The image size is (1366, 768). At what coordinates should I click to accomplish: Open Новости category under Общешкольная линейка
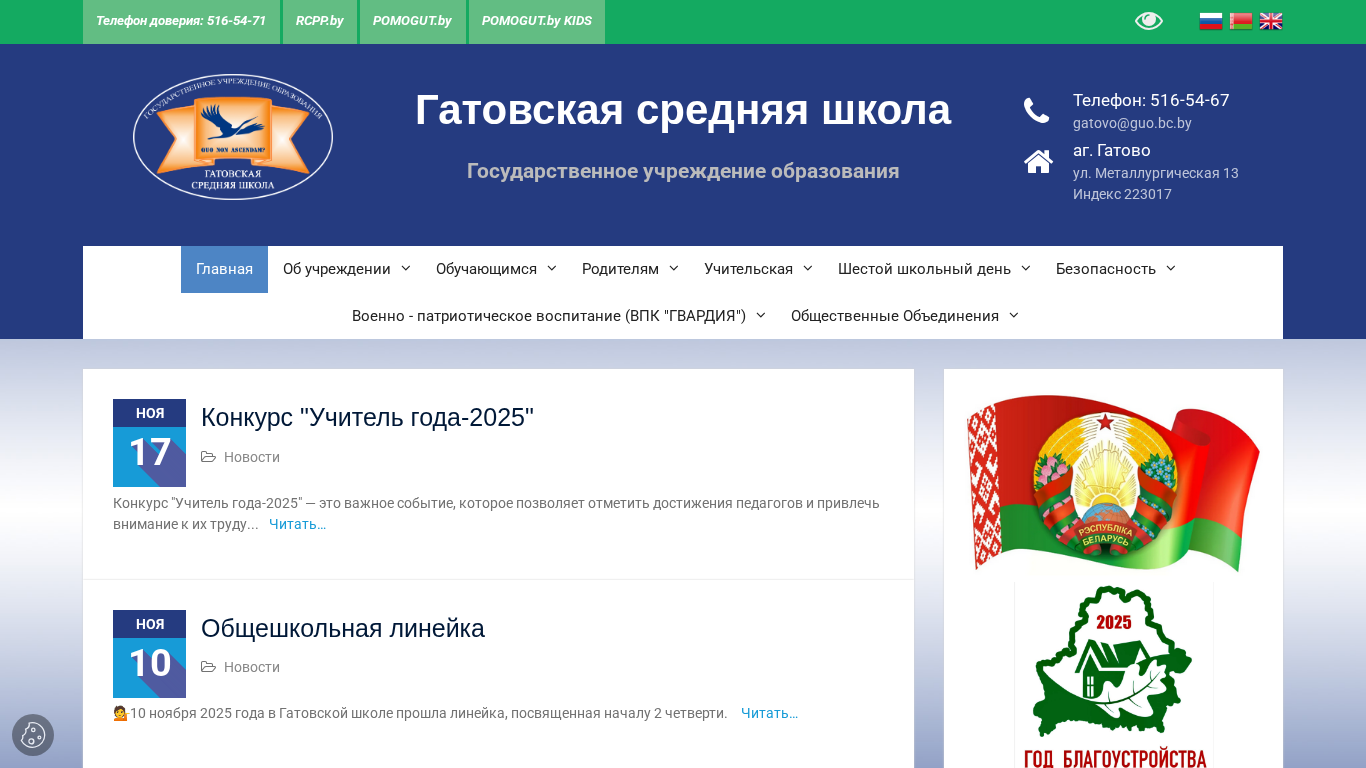coord(252,667)
